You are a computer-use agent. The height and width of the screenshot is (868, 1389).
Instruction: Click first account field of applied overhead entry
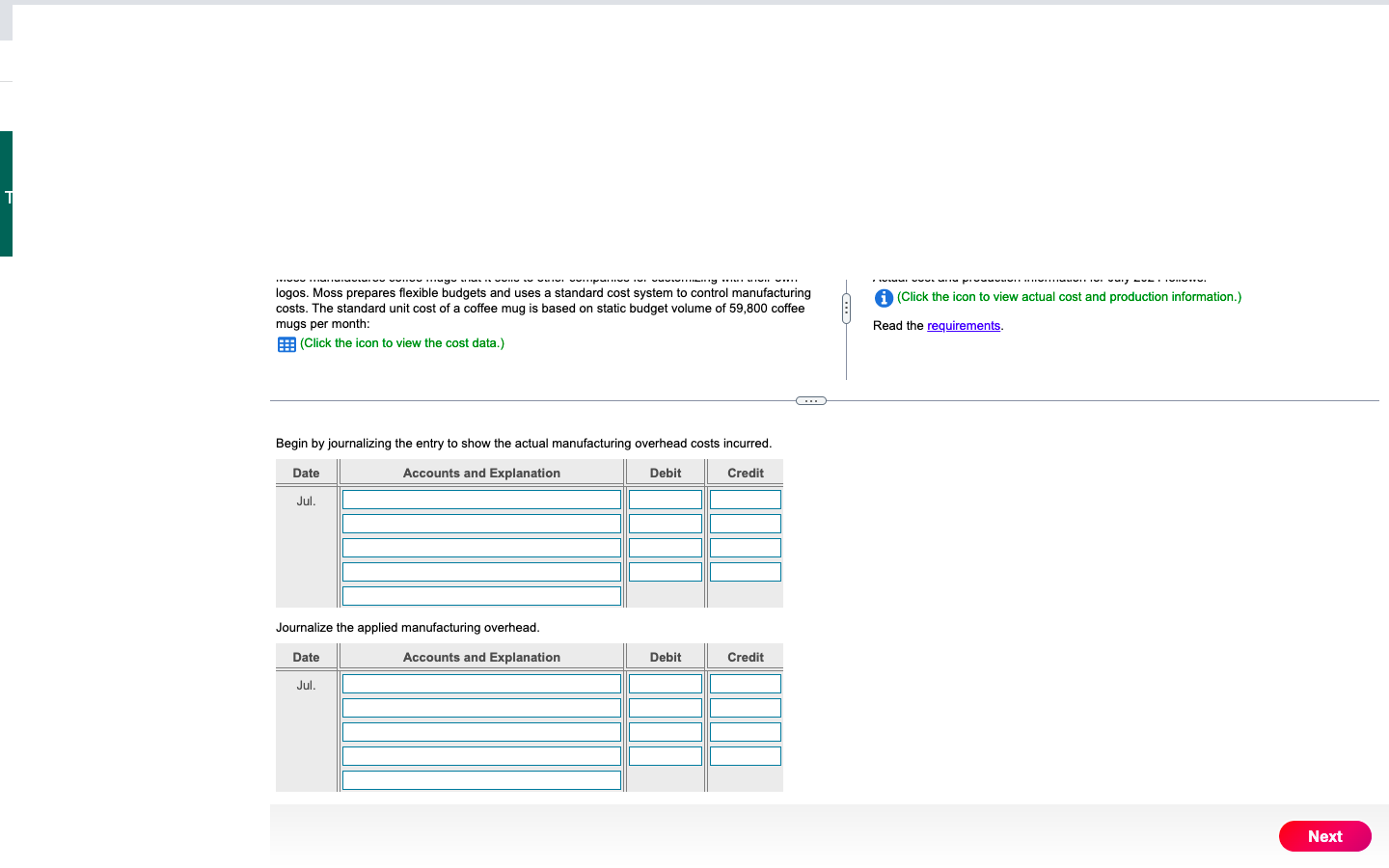click(480, 683)
